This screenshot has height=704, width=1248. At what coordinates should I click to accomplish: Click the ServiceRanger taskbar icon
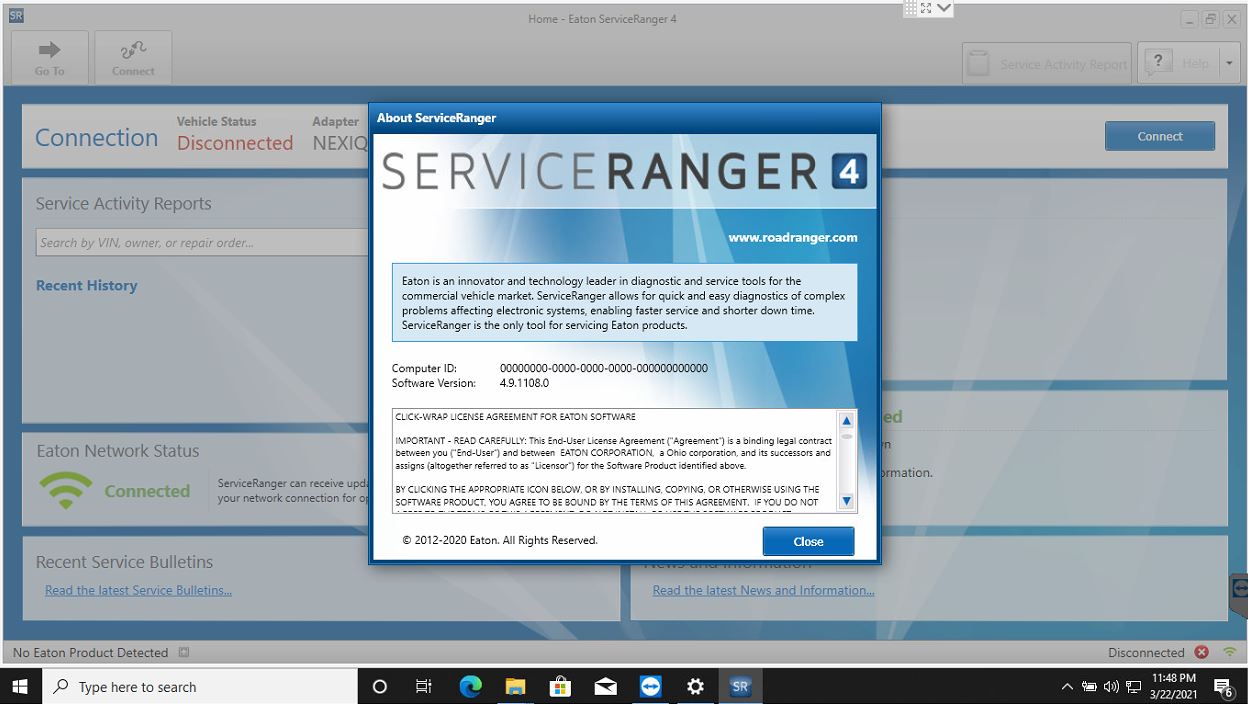click(x=740, y=687)
